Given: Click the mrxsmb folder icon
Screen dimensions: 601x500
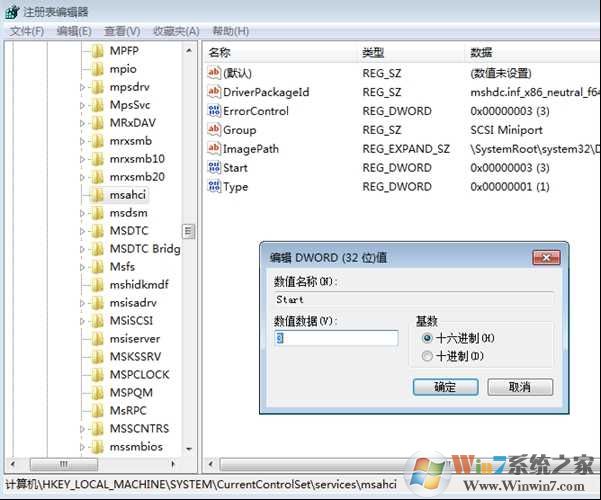Looking at the screenshot, I should 98,141.
